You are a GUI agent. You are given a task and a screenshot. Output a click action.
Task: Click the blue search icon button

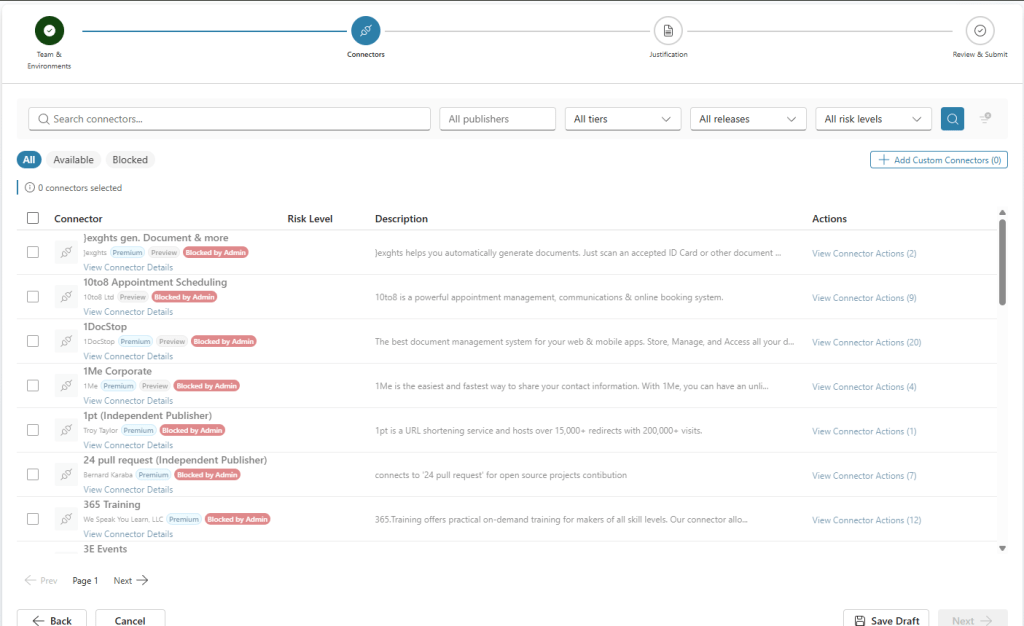pyautogui.click(x=952, y=119)
